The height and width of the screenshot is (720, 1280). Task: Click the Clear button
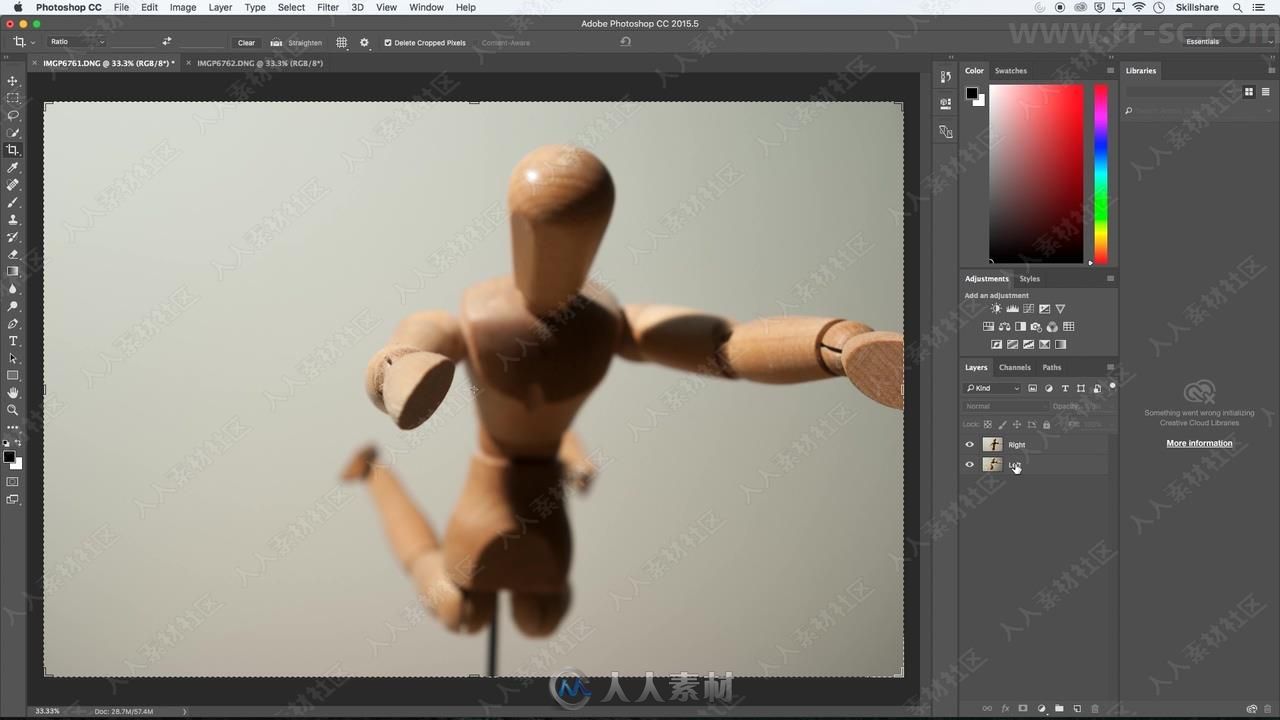246,43
